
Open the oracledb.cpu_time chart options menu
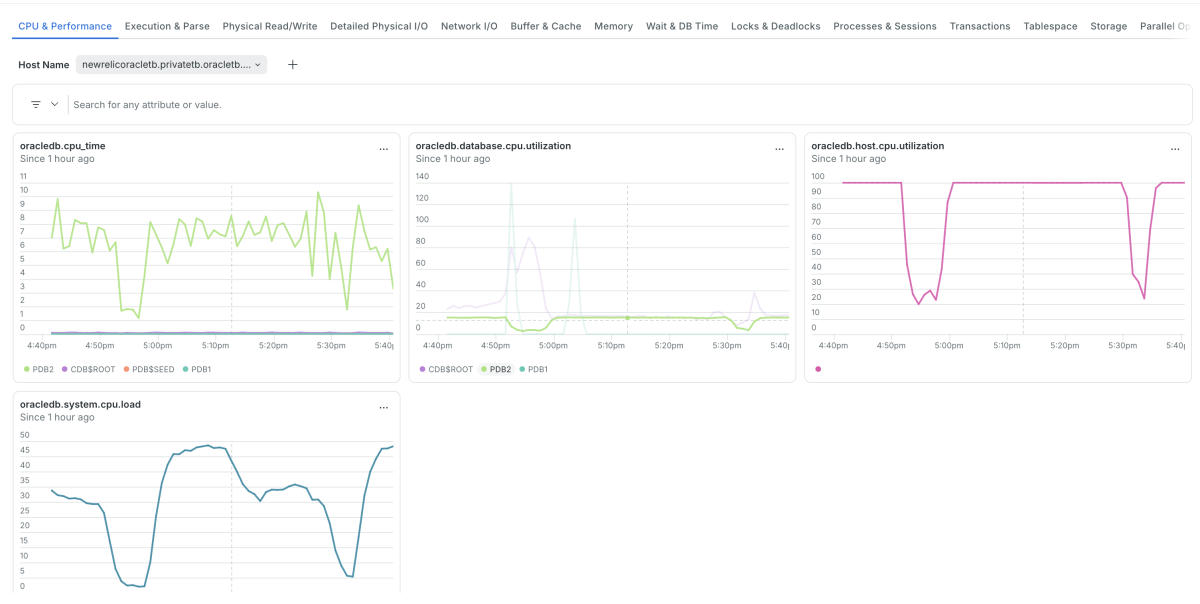click(x=383, y=149)
